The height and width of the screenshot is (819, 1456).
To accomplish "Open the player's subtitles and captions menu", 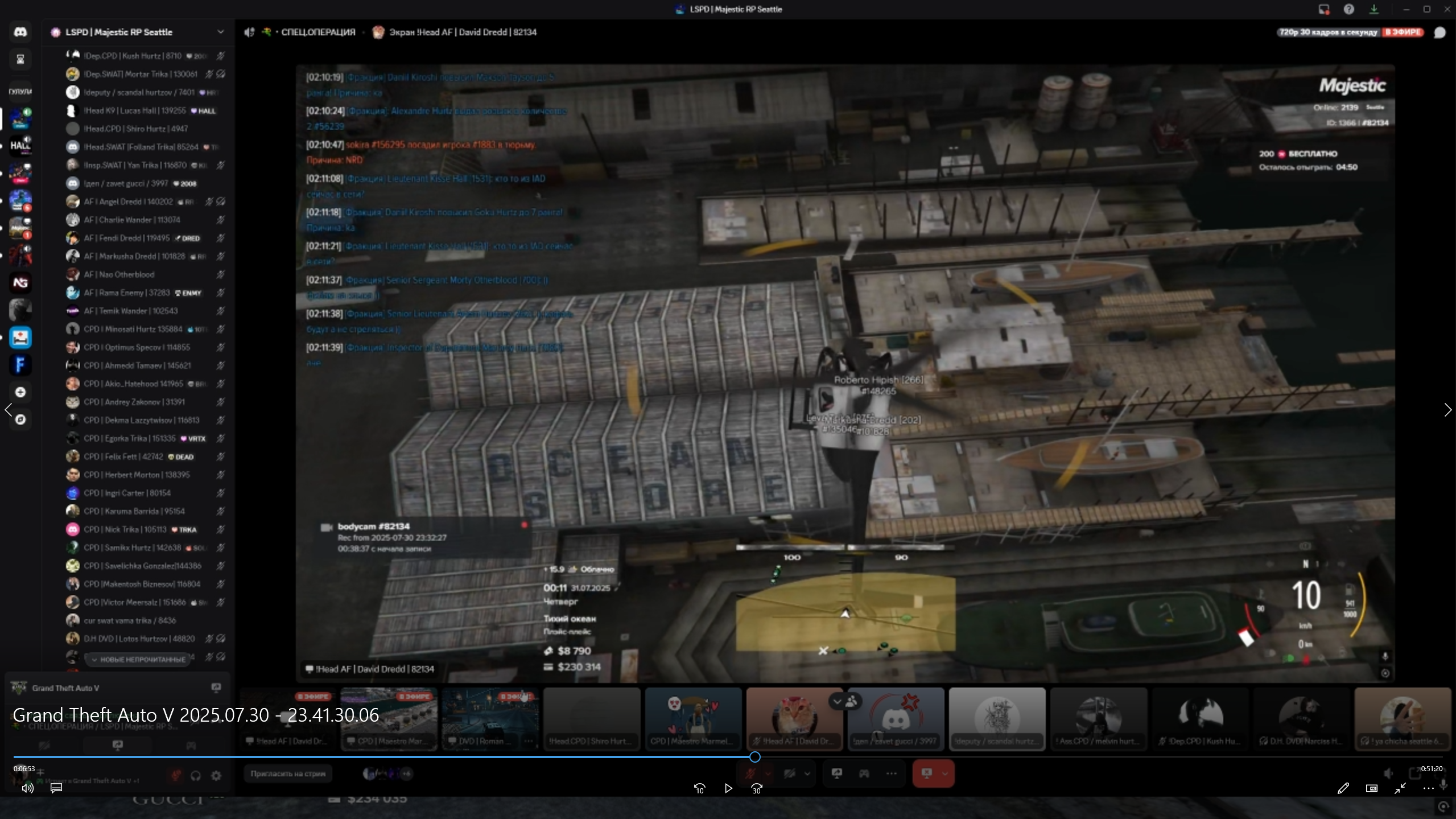I will click(56, 788).
